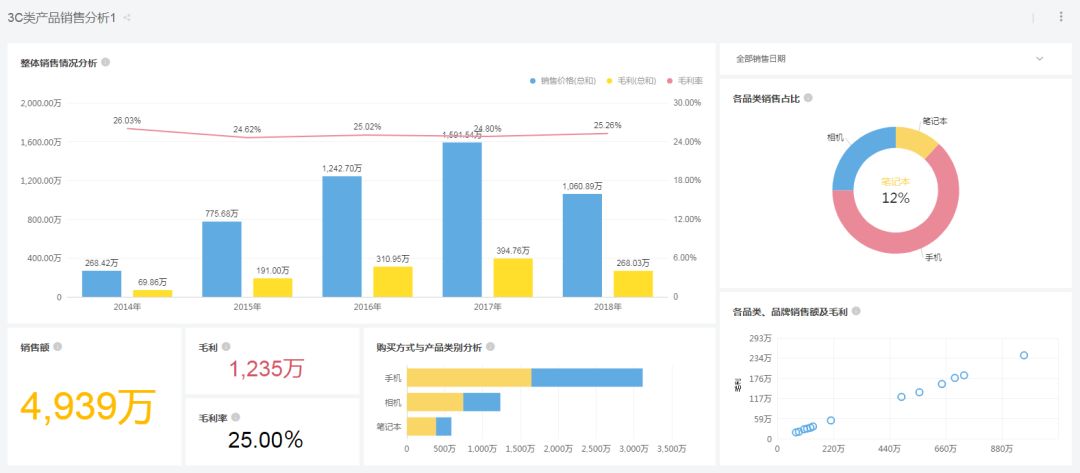This screenshot has height=473, width=1080.
Task: Select the highest scatter point near 234万
Action: coord(1024,355)
